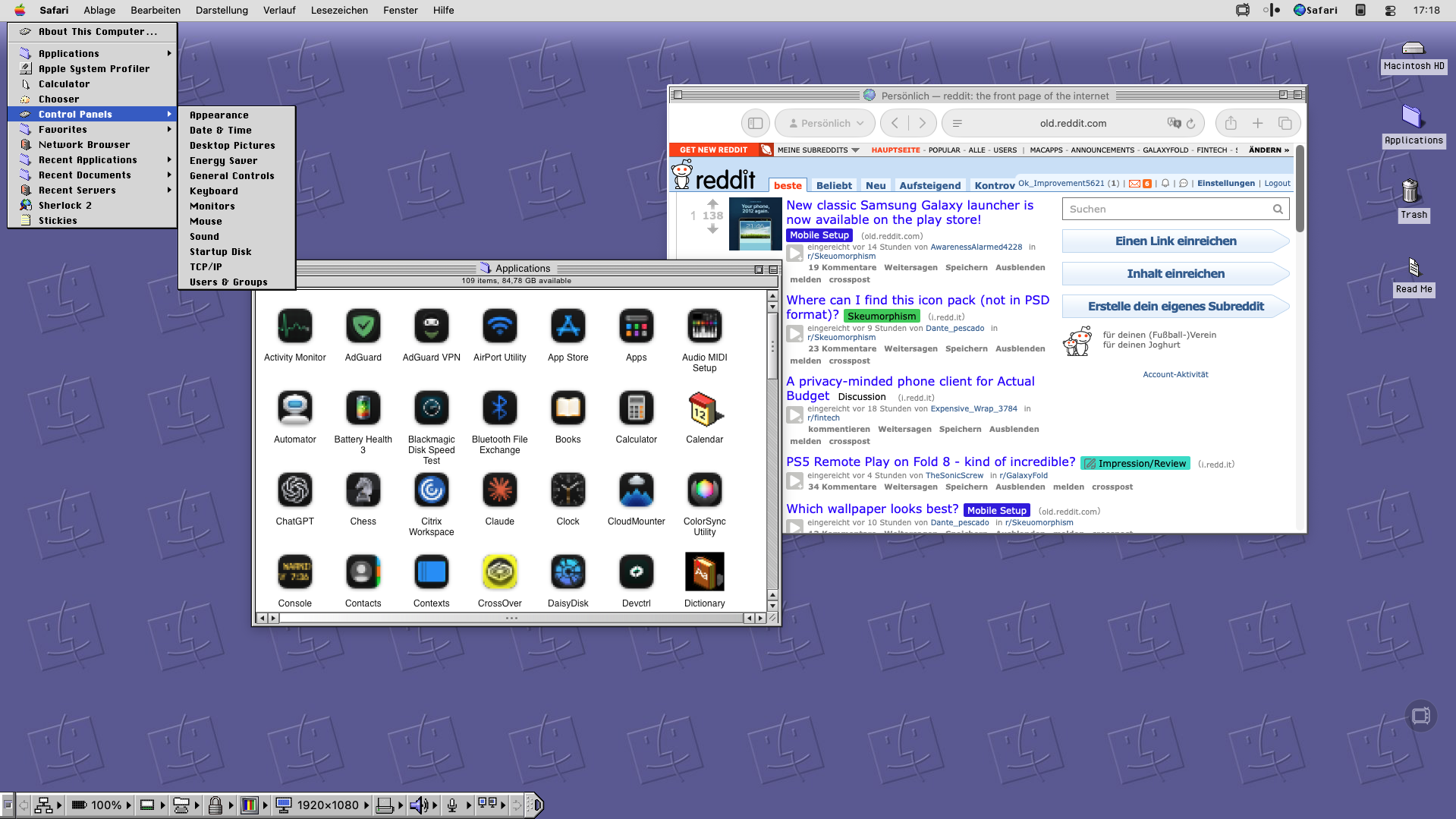Viewport: 1456px width, 819px height.
Task: Open the Which wallpaper looks best? post
Action: [x=872, y=509]
